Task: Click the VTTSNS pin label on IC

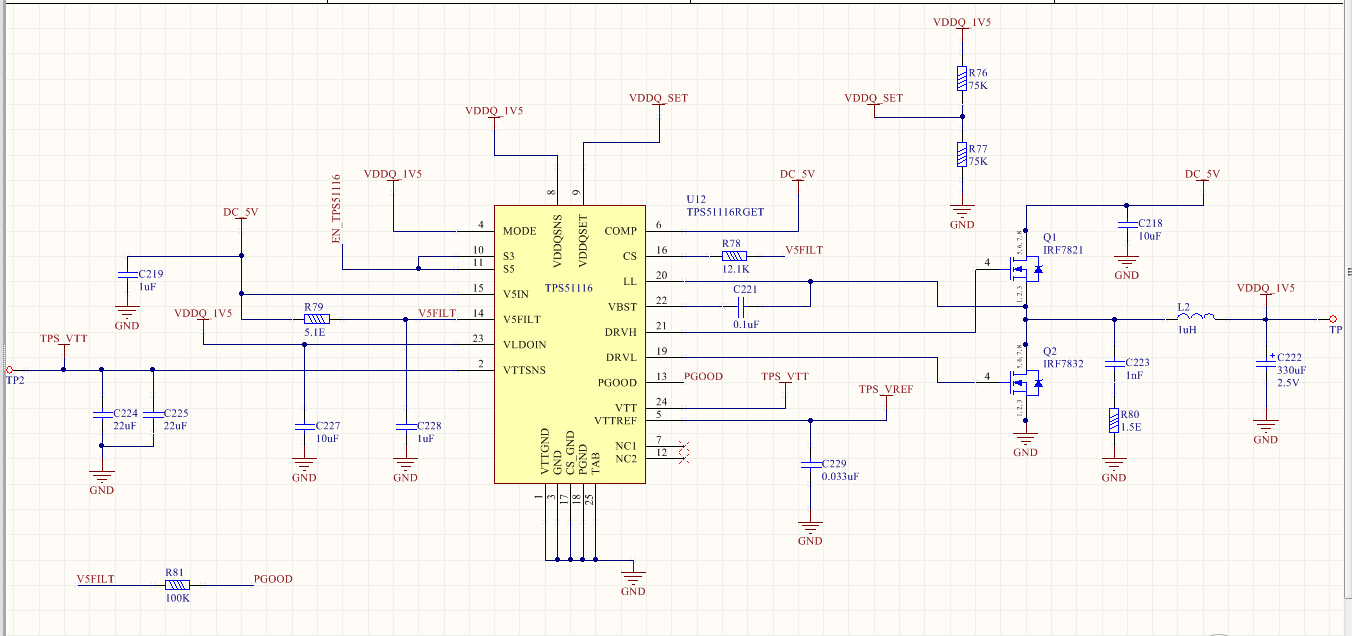Action: pos(526,370)
